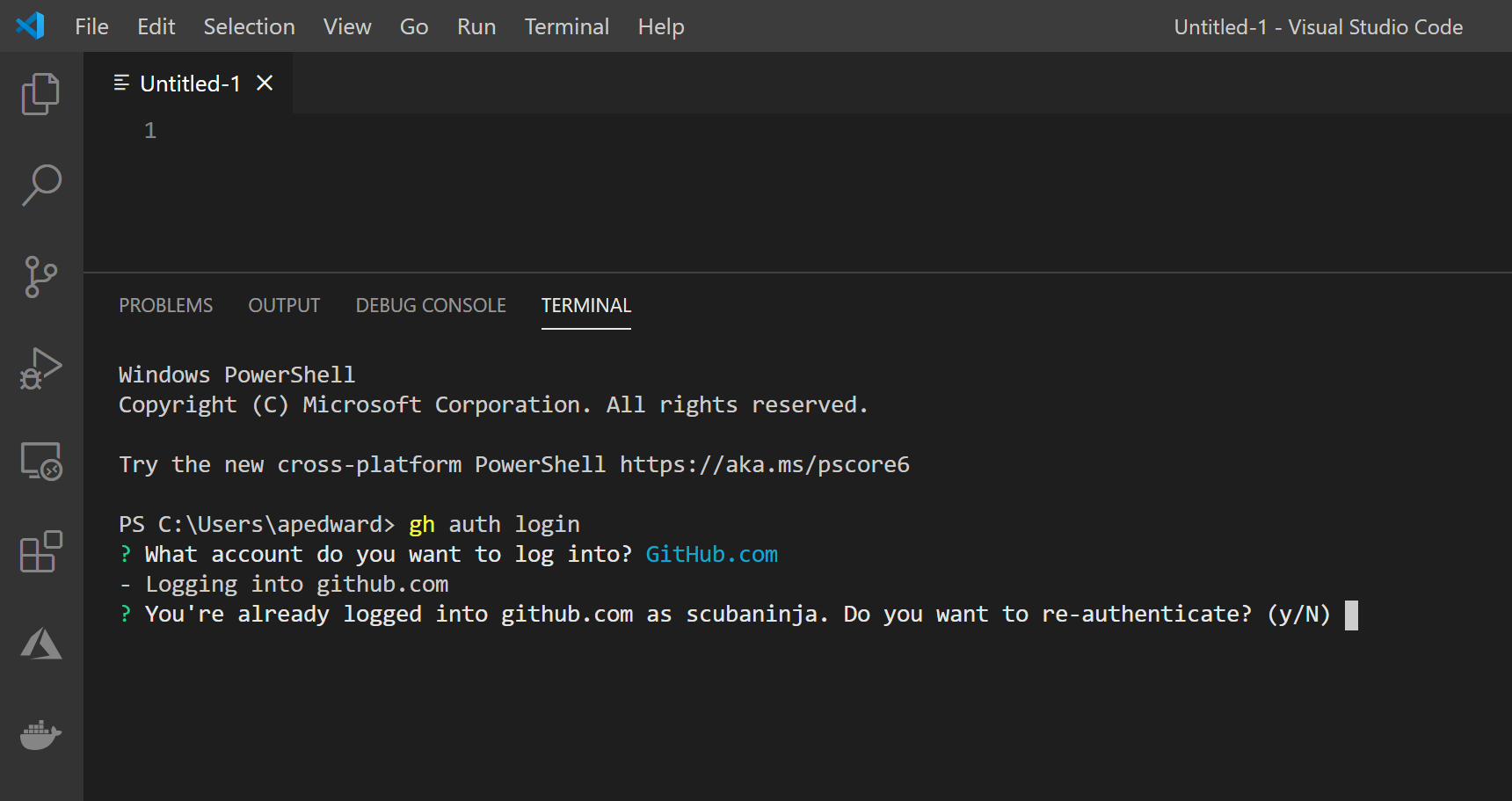Open the Search view
This screenshot has width=1512, height=801.
pos(40,185)
